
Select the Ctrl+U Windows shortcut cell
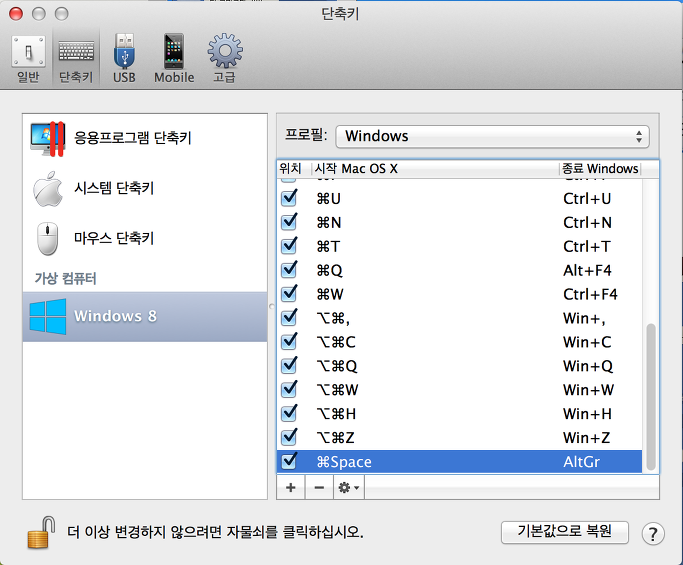pyautogui.click(x=587, y=199)
